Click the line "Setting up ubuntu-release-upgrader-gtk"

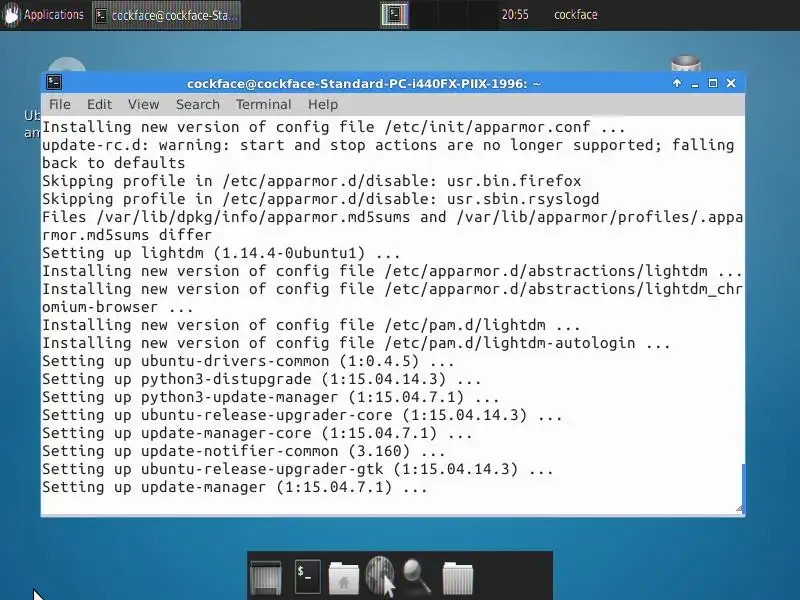click(x=297, y=469)
